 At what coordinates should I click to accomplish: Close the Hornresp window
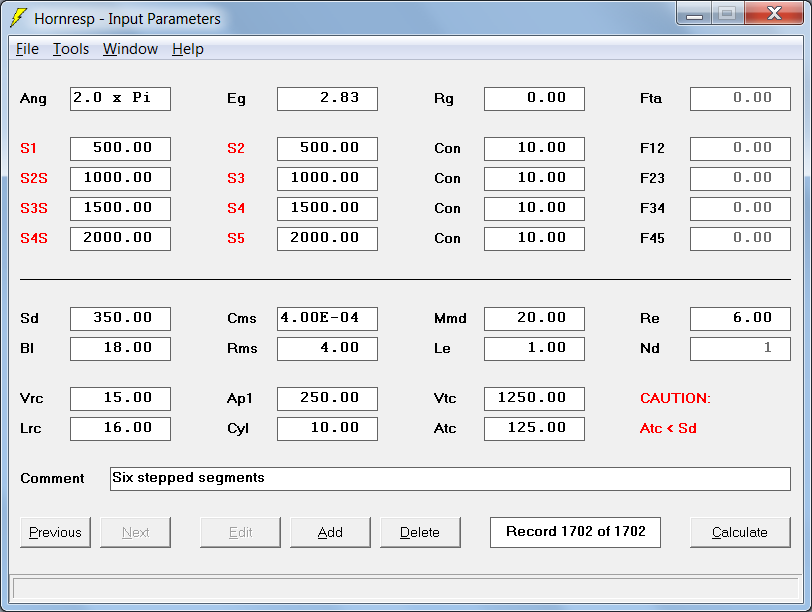(774, 13)
